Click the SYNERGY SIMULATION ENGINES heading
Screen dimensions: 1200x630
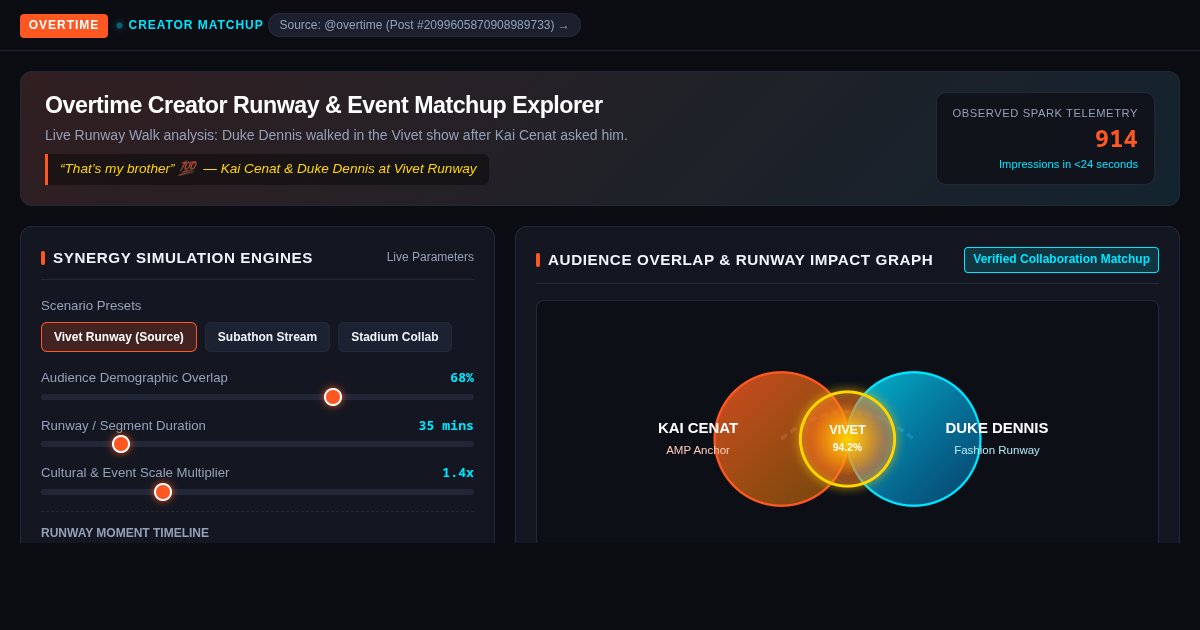183,258
